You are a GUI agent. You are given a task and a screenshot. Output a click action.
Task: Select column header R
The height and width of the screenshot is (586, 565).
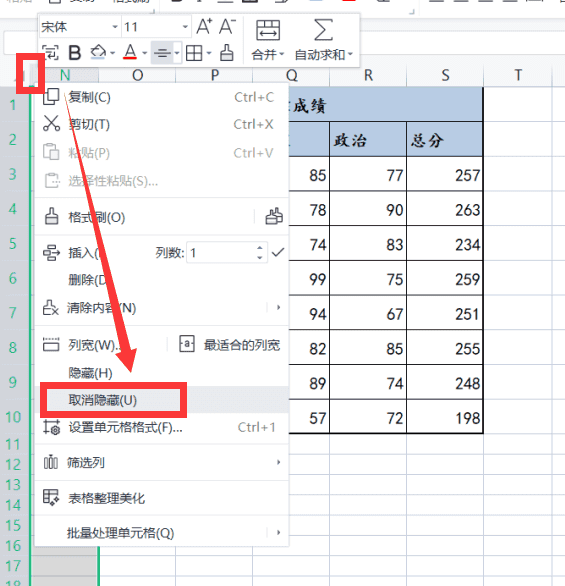(x=368, y=75)
